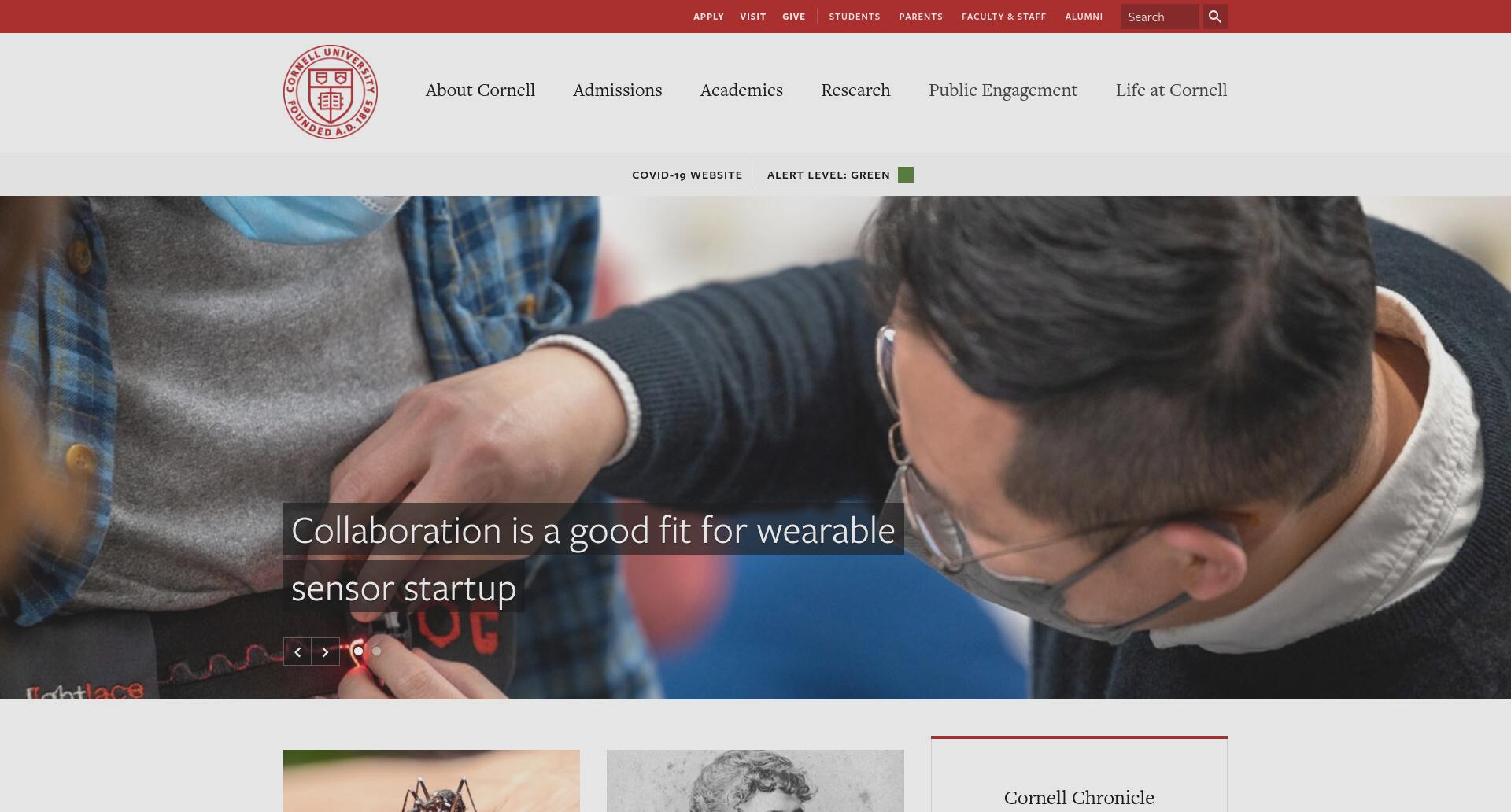The width and height of the screenshot is (1511, 812).
Task: Click the search magnifying glass icon
Action: click(1214, 17)
